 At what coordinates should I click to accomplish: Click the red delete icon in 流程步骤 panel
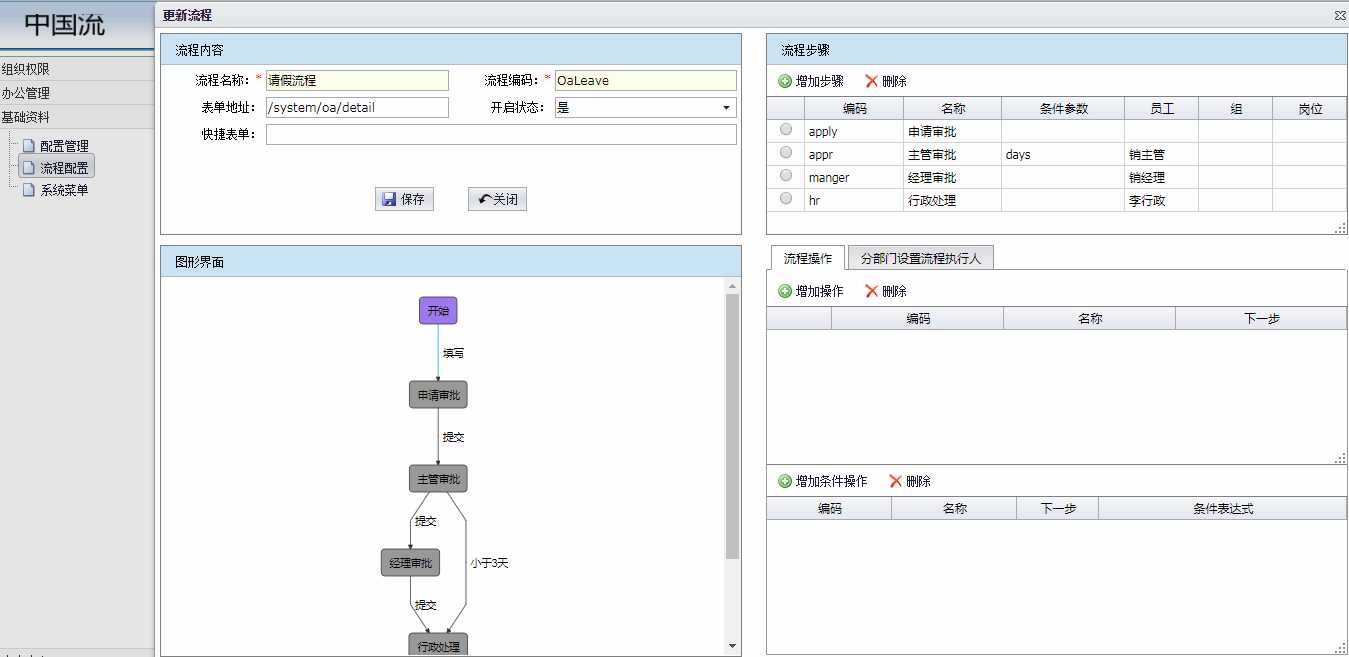point(871,81)
